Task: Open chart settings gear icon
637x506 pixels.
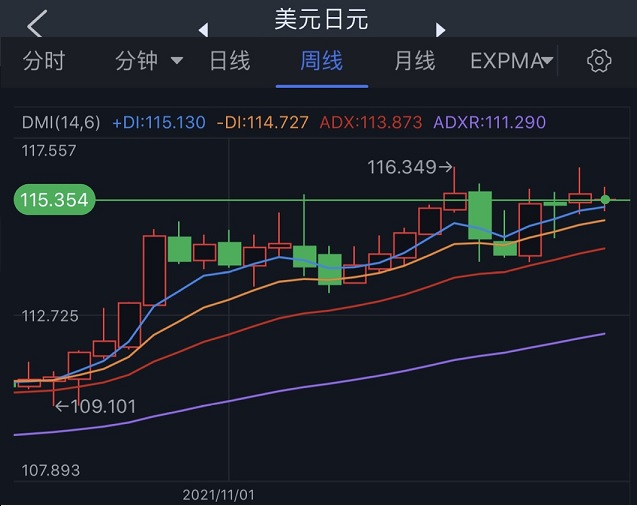Action: point(599,61)
